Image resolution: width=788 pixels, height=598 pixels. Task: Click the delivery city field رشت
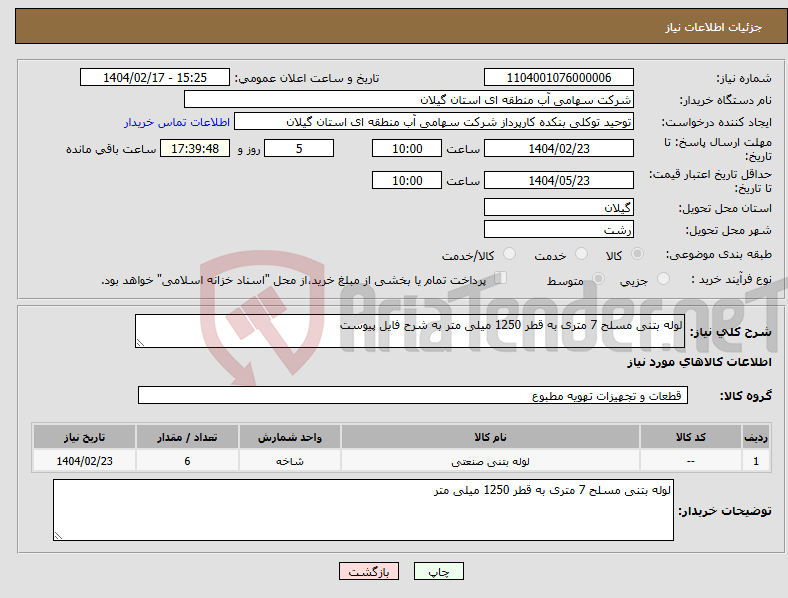(558, 229)
